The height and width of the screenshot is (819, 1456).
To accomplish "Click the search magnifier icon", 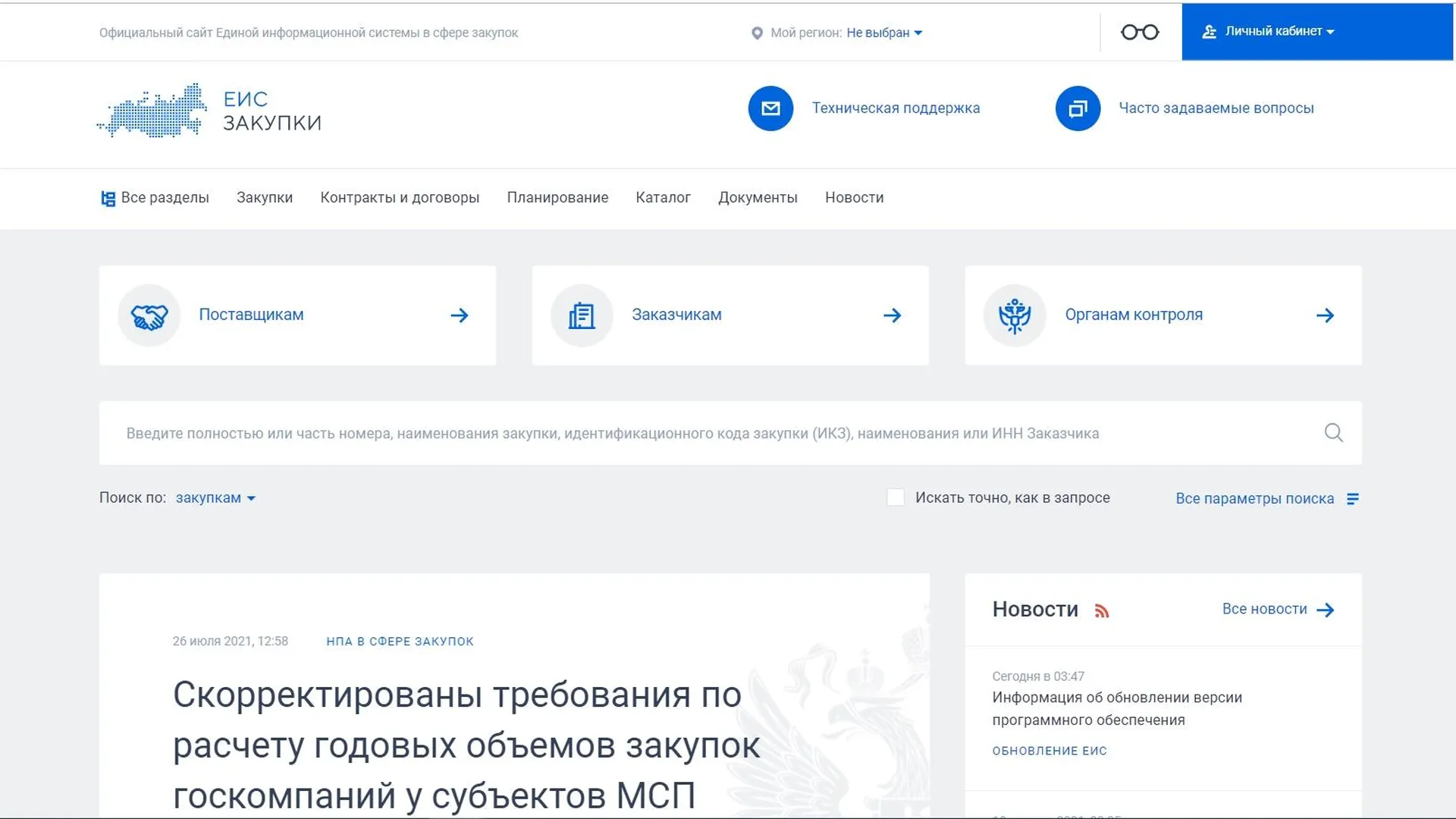I will (1334, 433).
